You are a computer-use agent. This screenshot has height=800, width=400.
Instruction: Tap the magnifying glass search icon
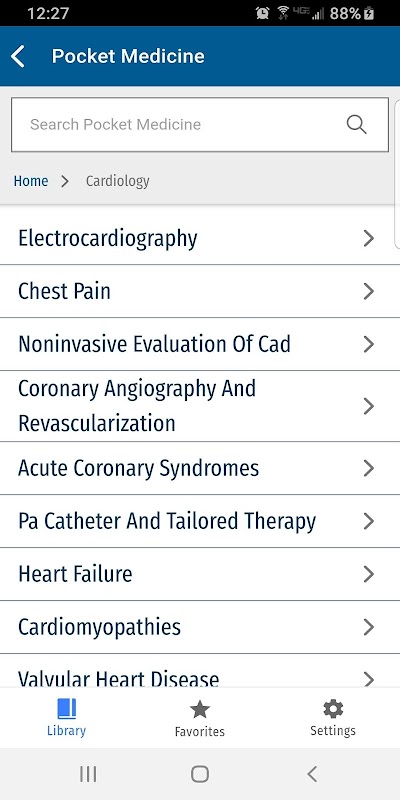(356, 124)
